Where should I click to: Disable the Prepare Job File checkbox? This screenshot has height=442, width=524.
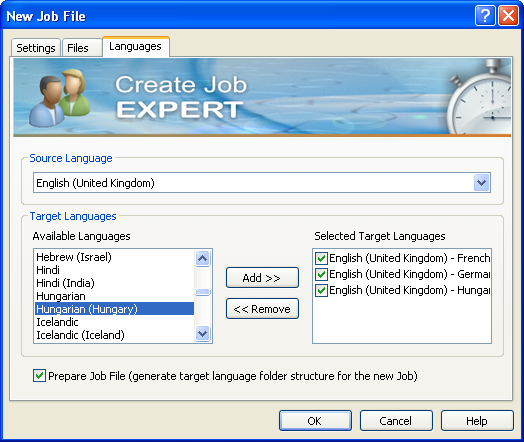pos(39,376)
